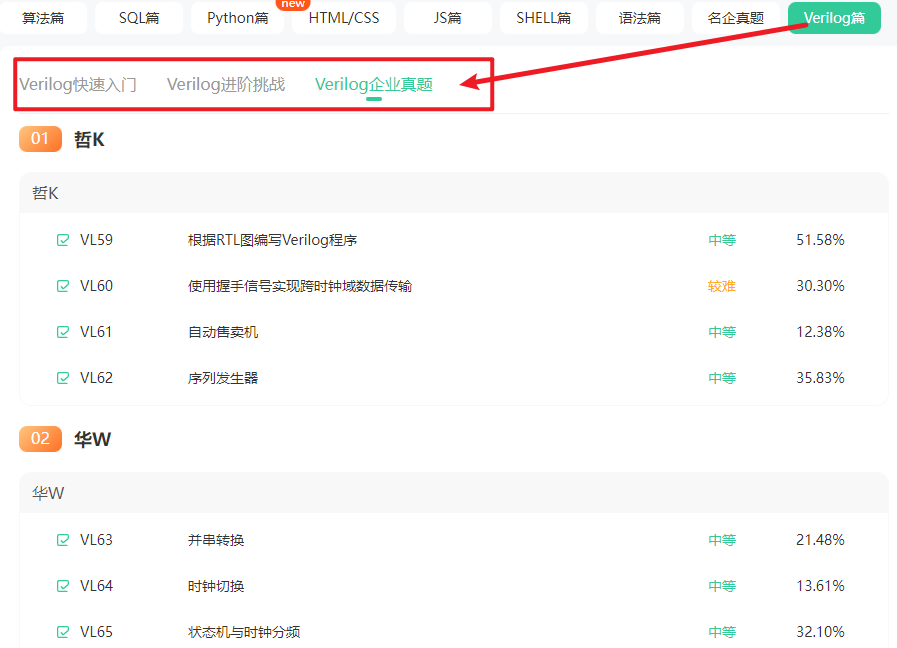
Task: Click the 12.38% pass rate value
Action: click(820, 332)
